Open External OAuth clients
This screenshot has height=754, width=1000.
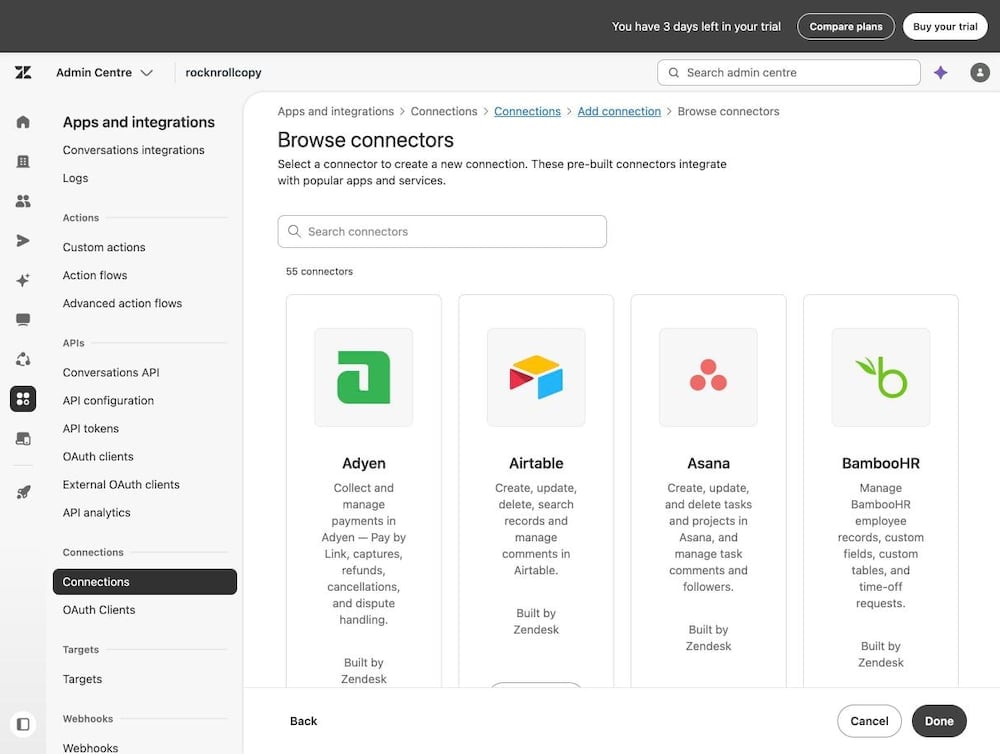(121, 484)
